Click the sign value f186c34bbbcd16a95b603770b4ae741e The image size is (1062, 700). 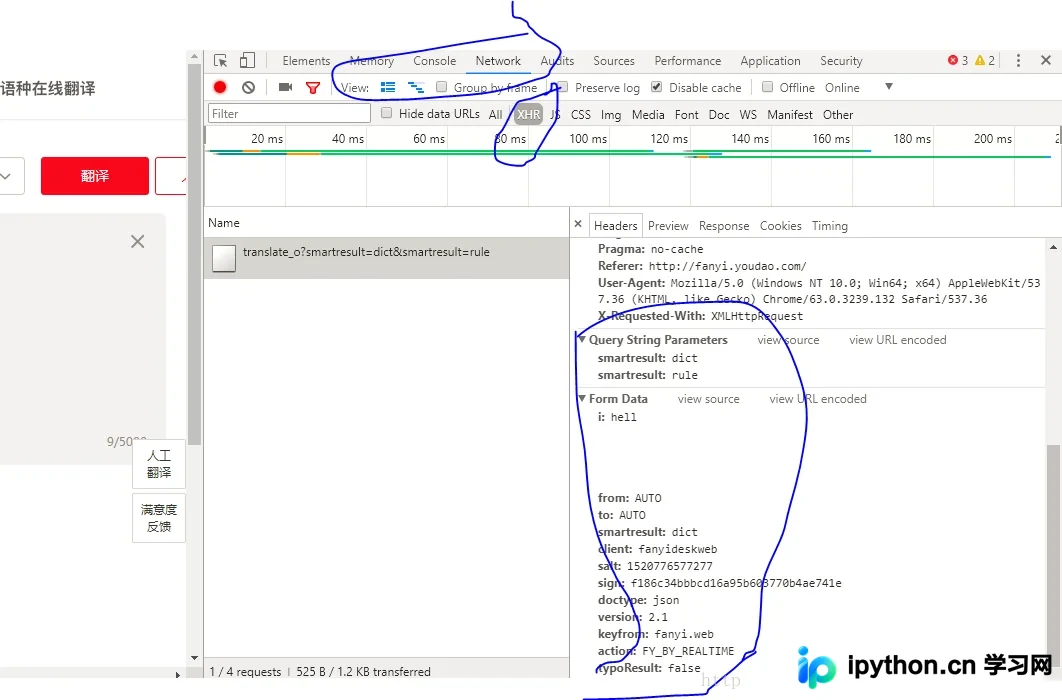tap(736, 583)
